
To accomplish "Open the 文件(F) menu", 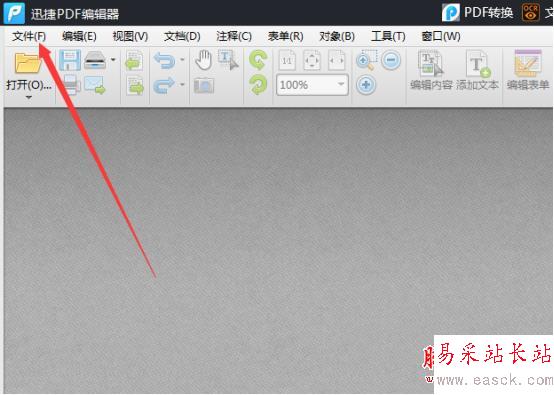I will click(29, 36).
